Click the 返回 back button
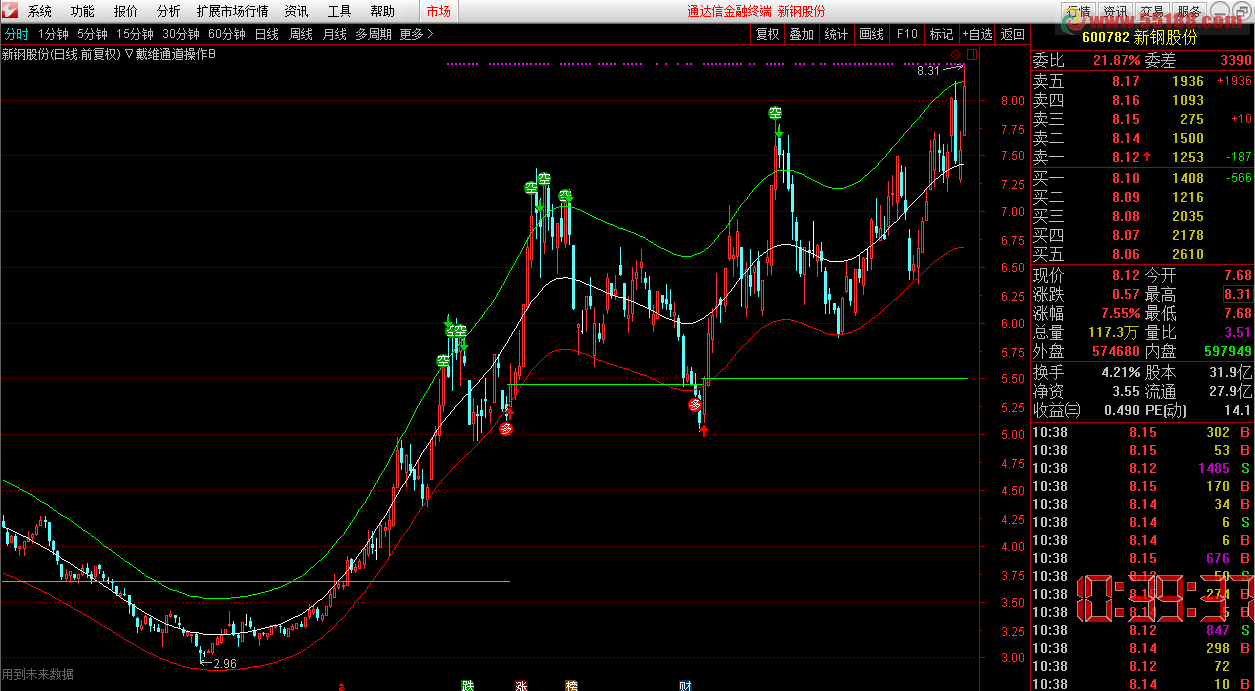The image size is (1255, 691). (x=1012, y=34)
